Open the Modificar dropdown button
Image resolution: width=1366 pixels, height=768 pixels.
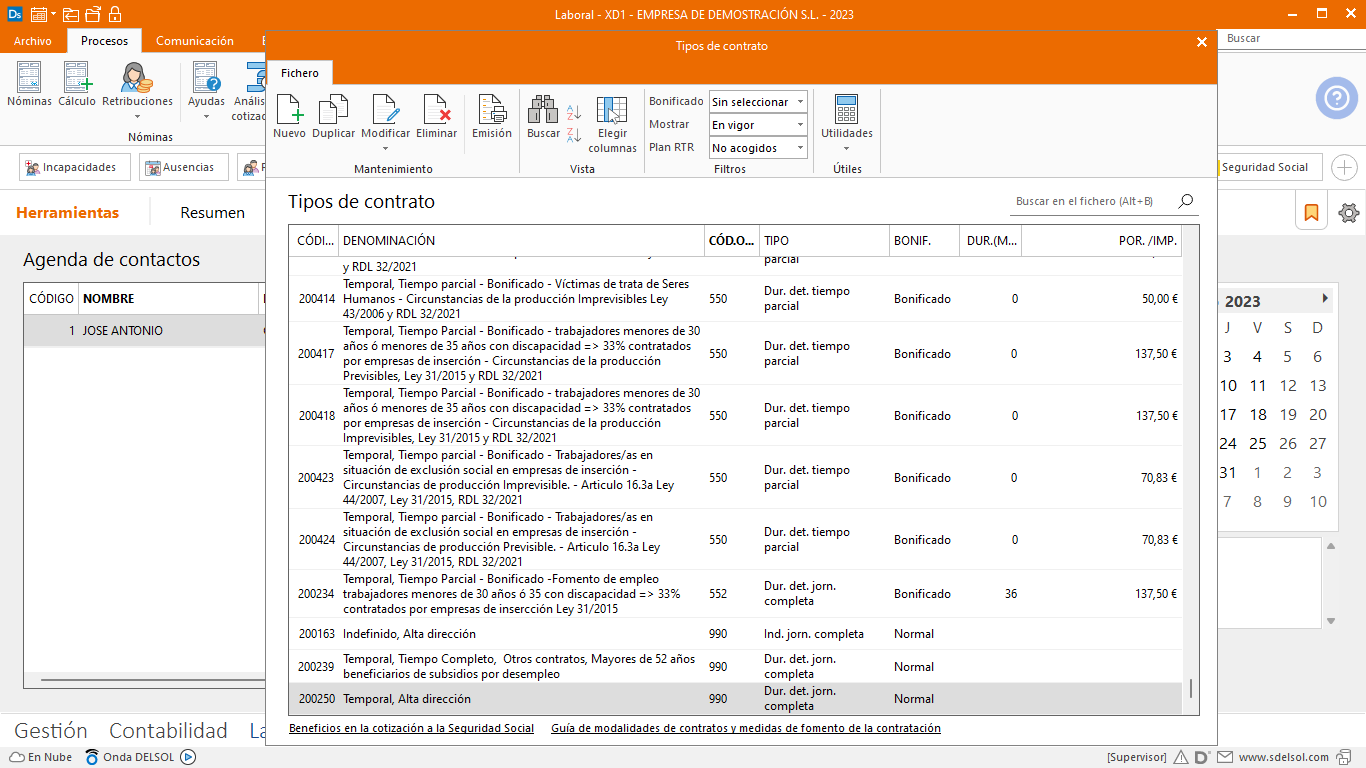[x=385, y=148]
